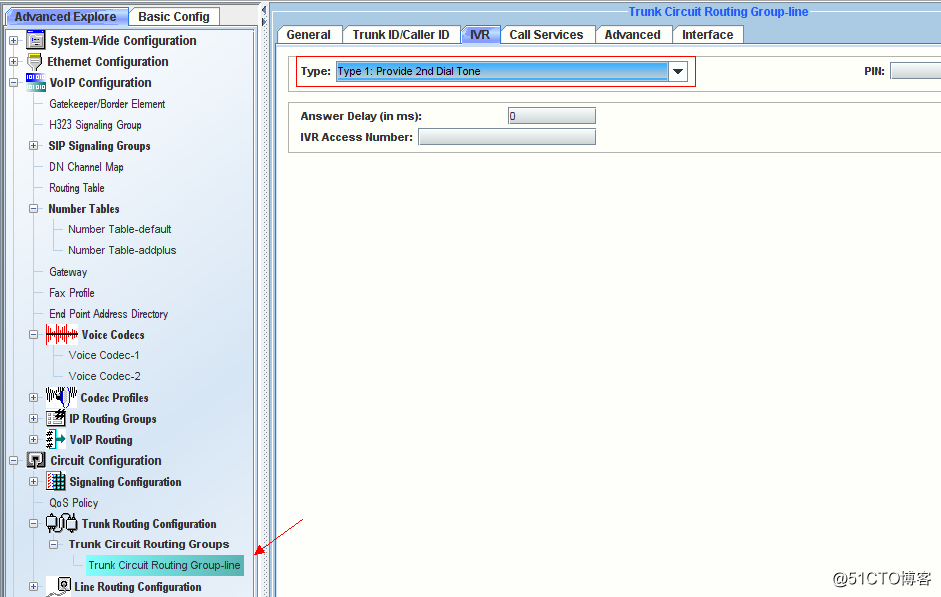This screenshot has height=597, width=941.
Task: Select Voice Codec-1 item
Action: tap(104, 355)
